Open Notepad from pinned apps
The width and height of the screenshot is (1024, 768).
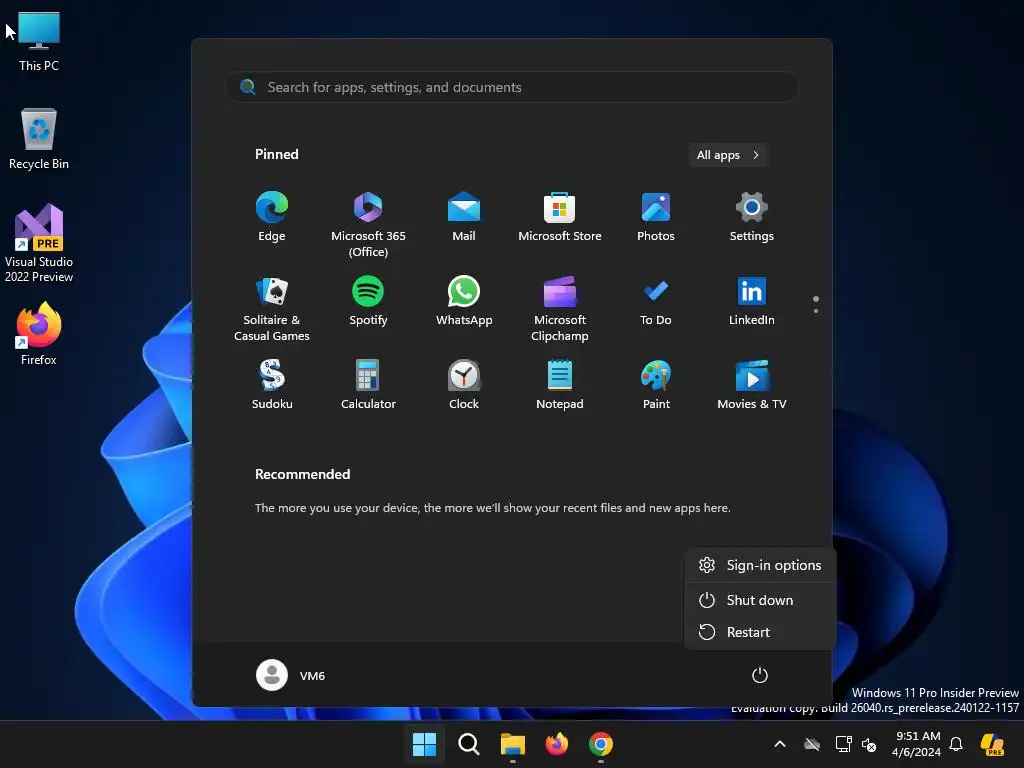[x=560, y=385]
